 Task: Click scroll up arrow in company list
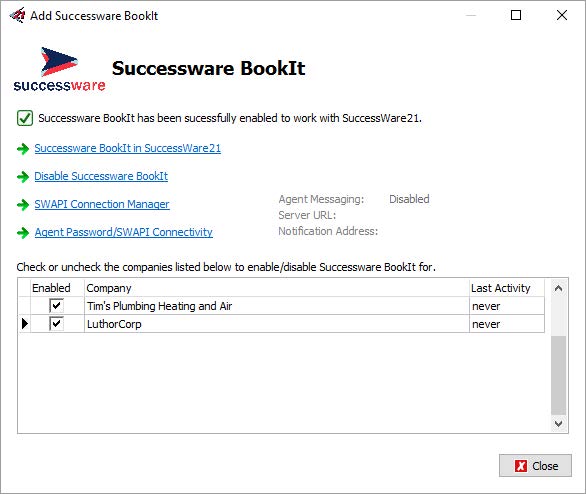click(558, 288)
